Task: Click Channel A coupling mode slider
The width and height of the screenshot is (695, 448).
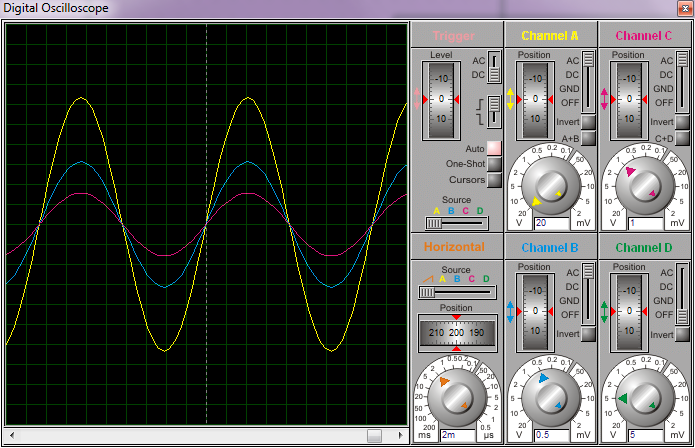Action: pyautogui.click(x=588, y=82)
